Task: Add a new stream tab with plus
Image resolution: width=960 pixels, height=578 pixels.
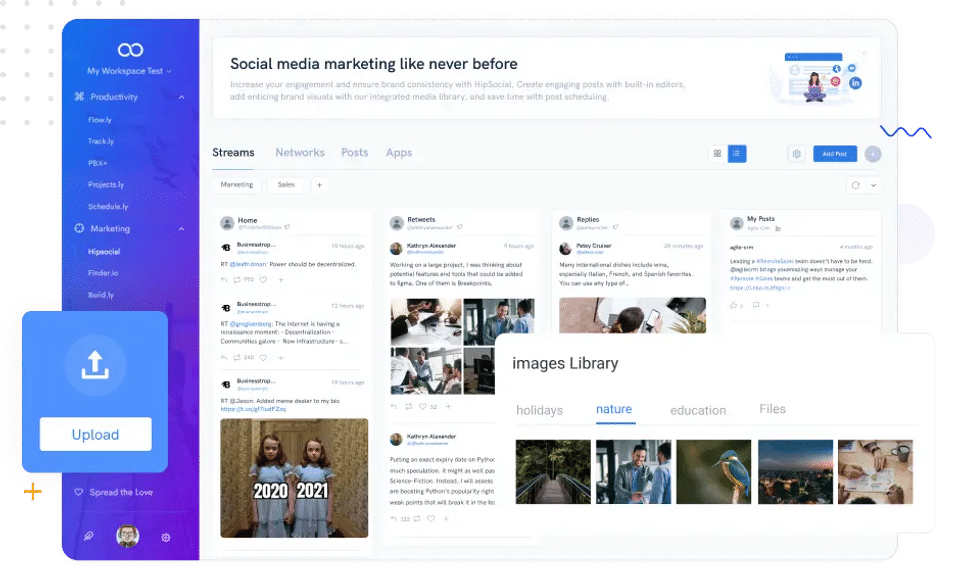Action: click(x=319, y=185)
